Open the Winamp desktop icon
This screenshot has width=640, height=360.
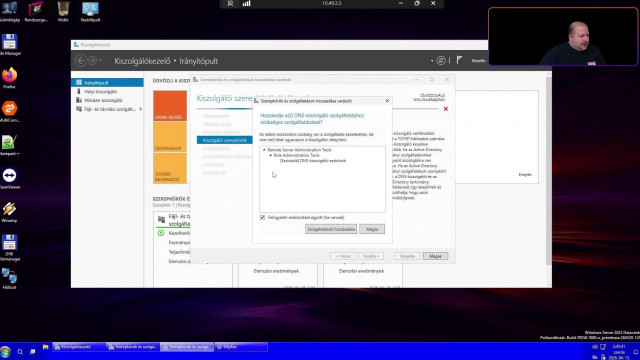point(9,212)
